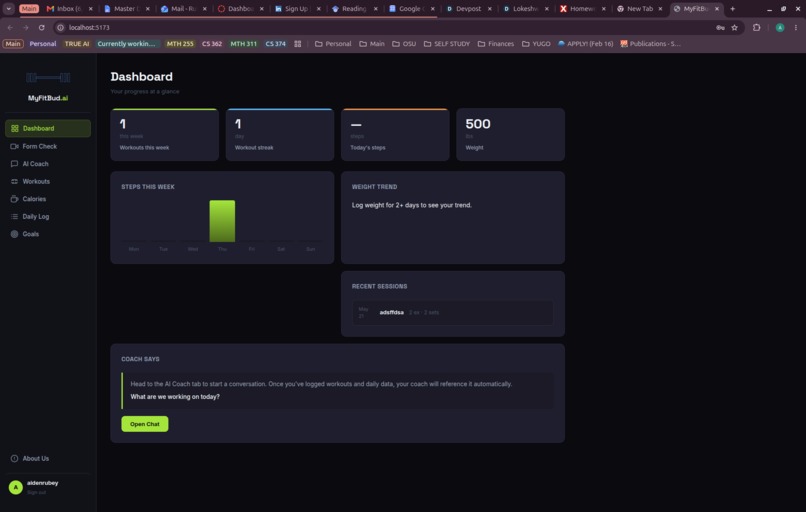806x512 pixels.
Task: Open Chrome three-dot menu
Action: (x=796, y=28)
